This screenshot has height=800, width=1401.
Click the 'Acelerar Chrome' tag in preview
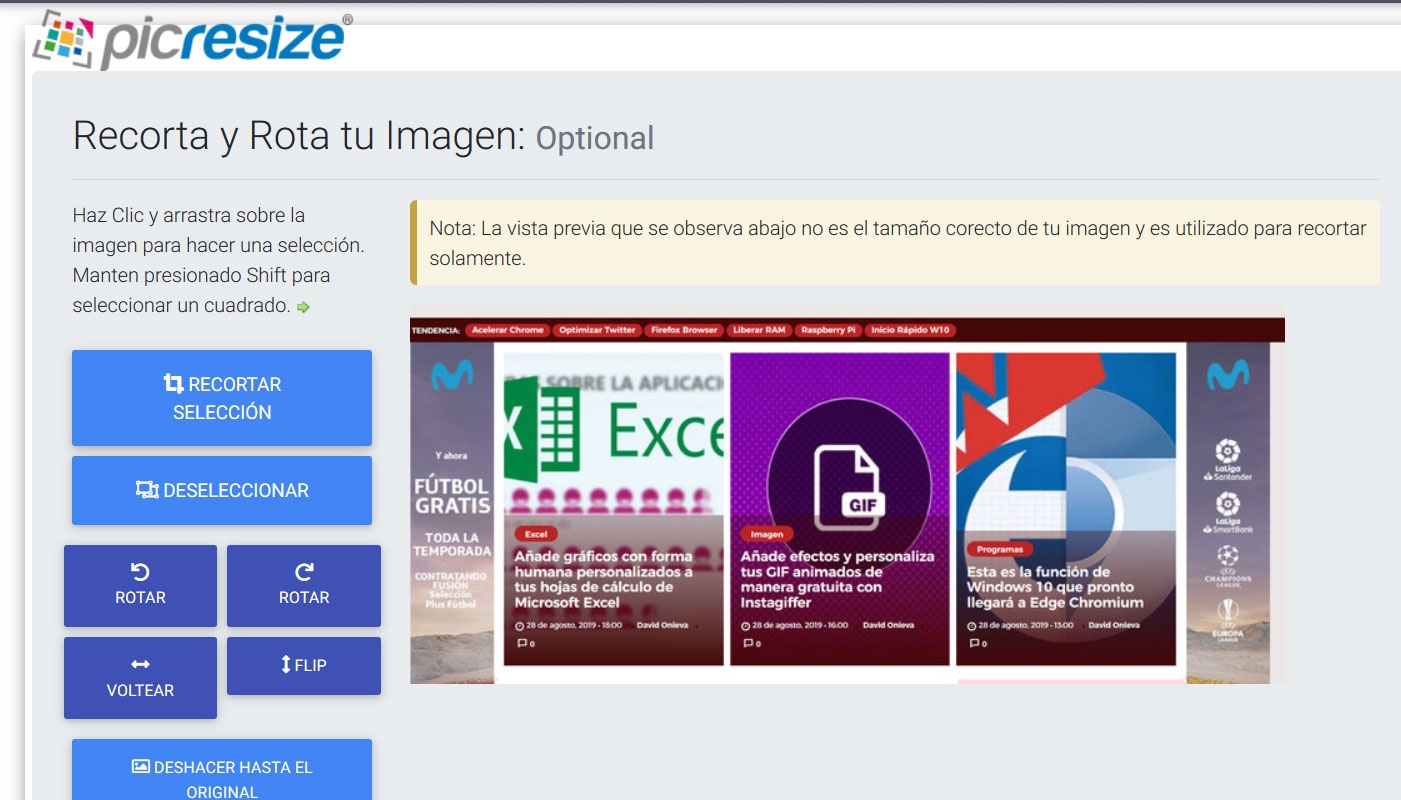pos(508,330)
